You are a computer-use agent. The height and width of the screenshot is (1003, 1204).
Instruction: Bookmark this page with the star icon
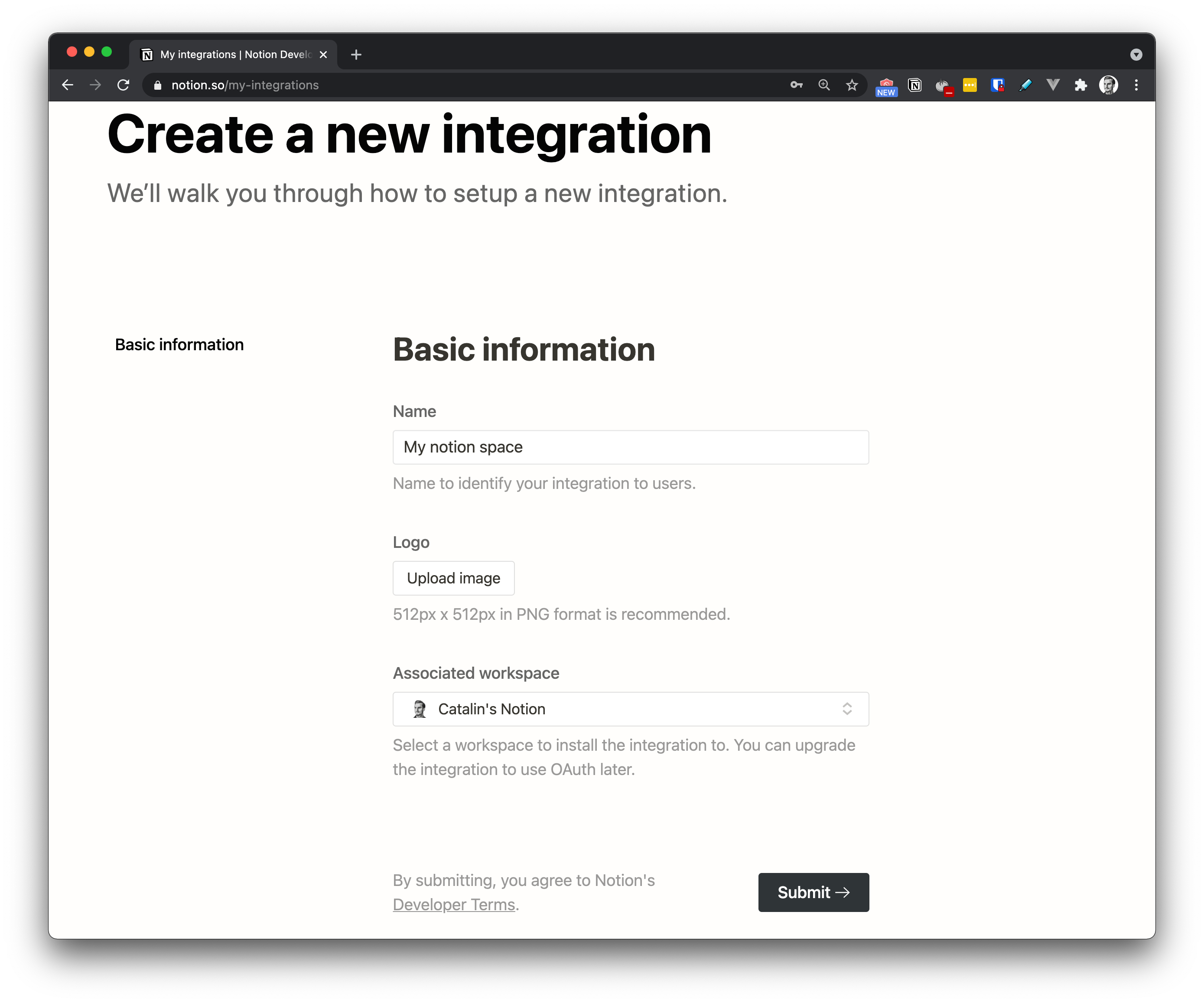(x=852, y=85)
